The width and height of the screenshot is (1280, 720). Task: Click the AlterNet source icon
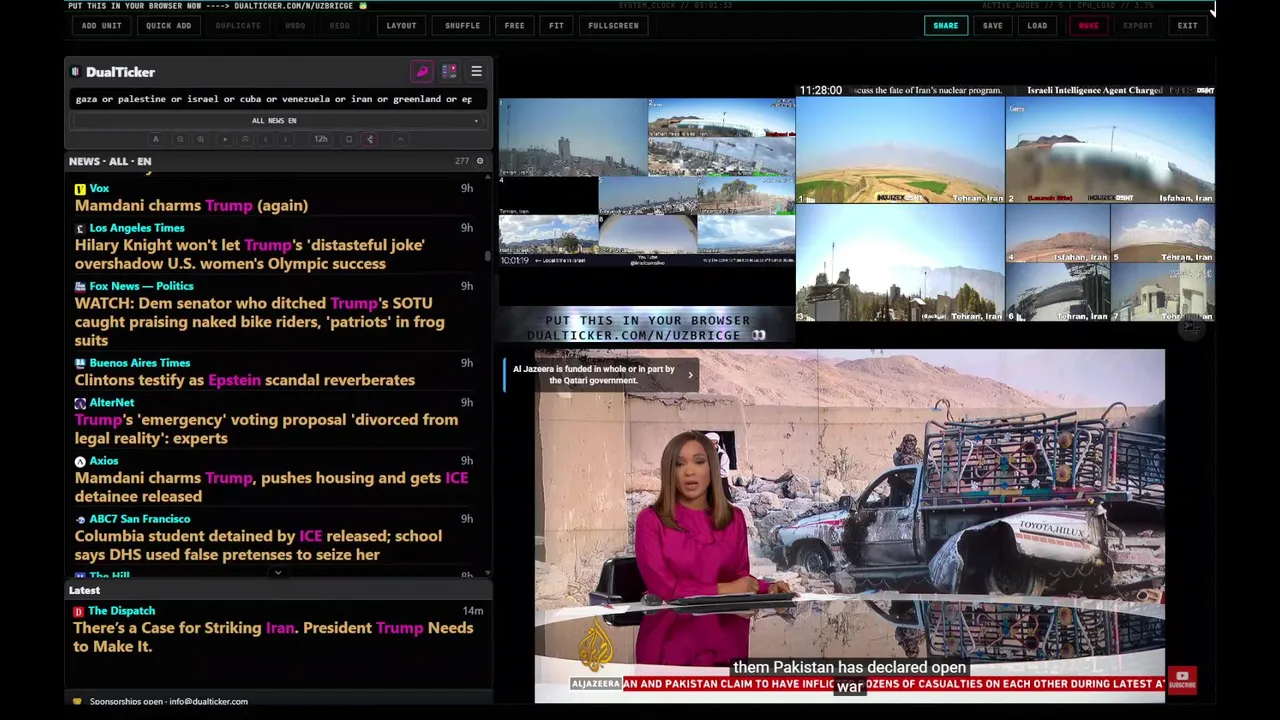(x=80, y=403)
